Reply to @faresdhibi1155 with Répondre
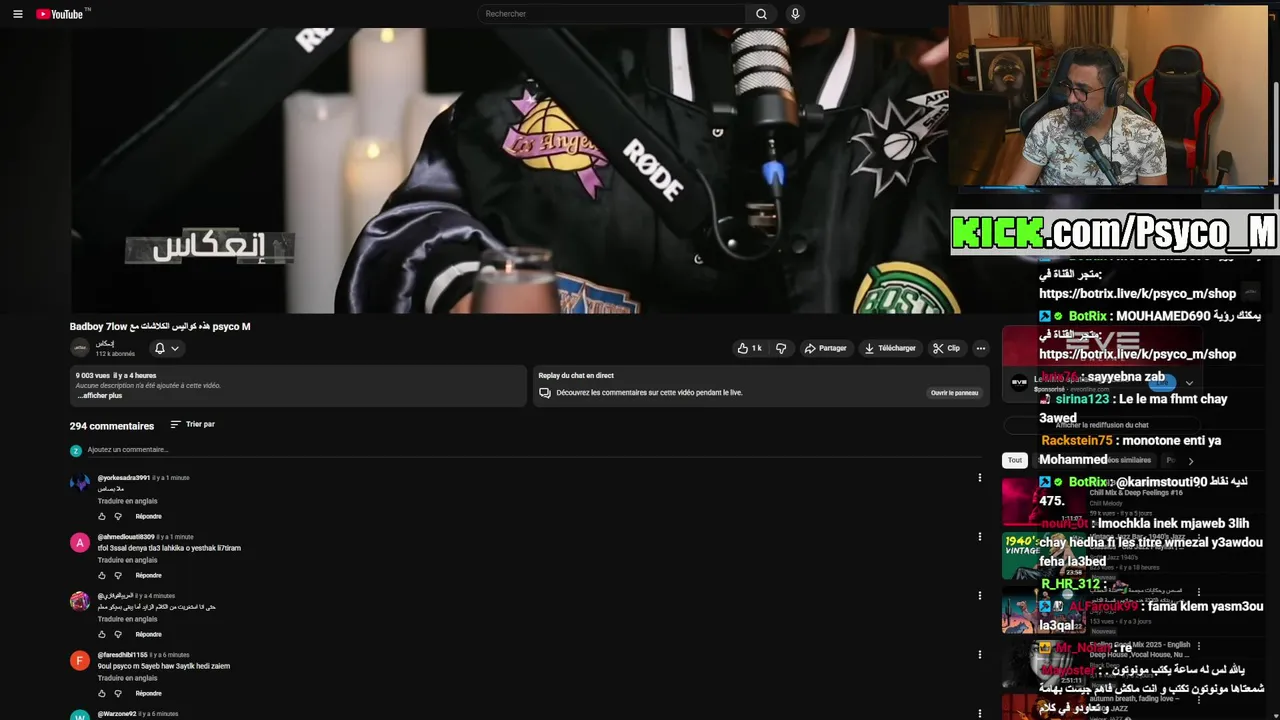 tap(148, 693)
